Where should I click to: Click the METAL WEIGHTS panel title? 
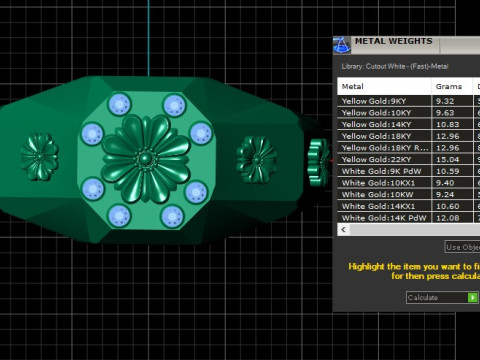click(x=393, y=41)
